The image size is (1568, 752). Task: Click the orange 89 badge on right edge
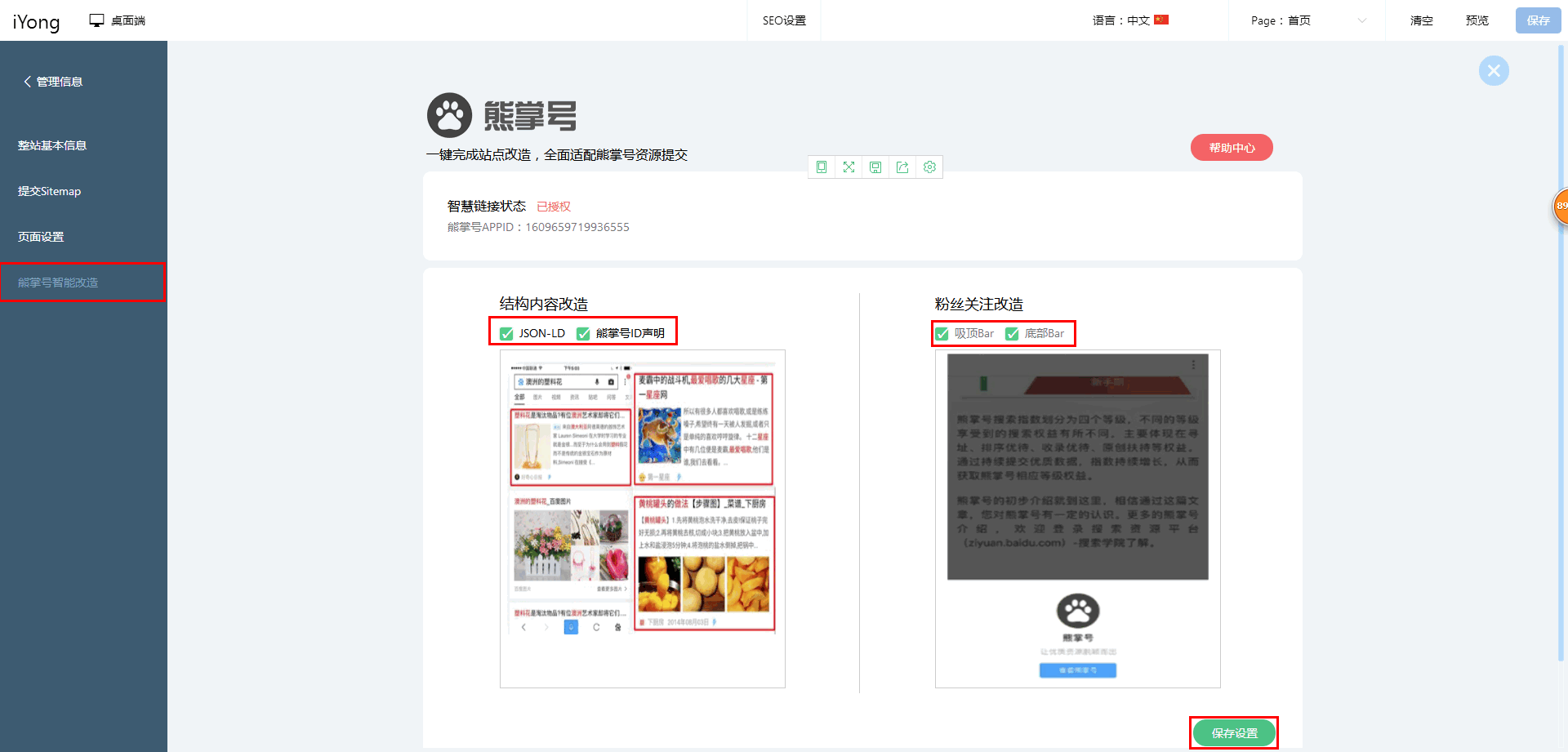tap(1561, 206)
